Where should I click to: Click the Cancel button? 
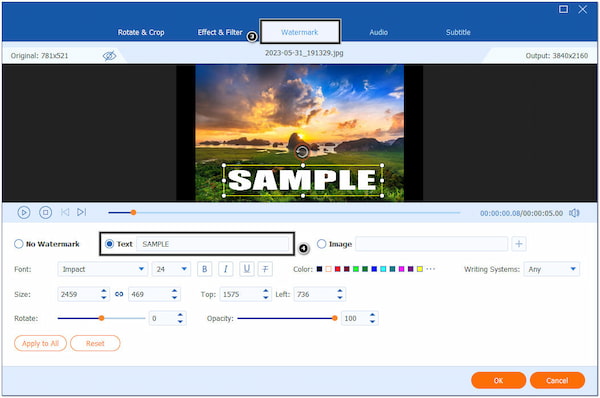(x=557, y=380)
